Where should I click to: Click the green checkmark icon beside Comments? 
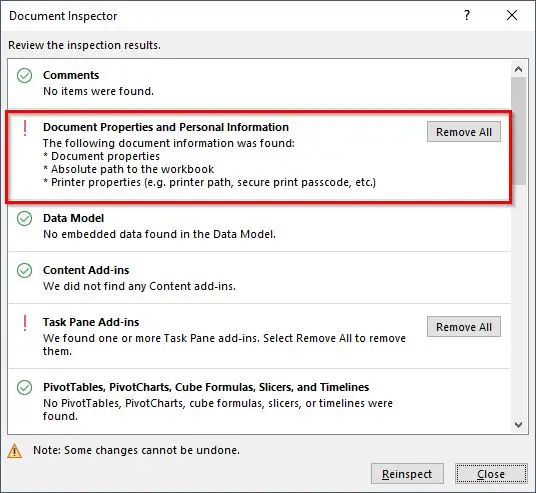click(x=25, y=75)
